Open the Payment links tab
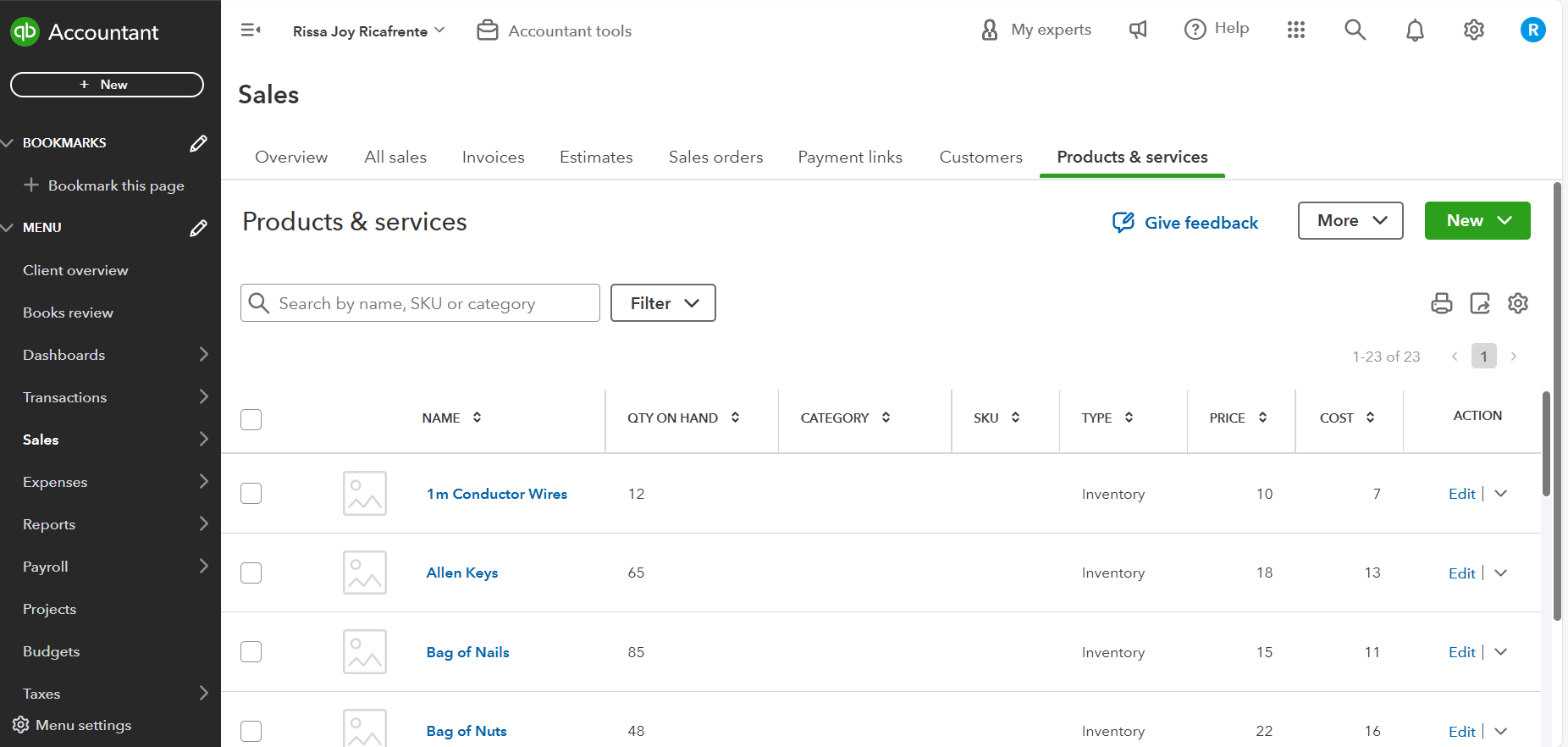Viewport: 1568px width, 747px height. 850,157
